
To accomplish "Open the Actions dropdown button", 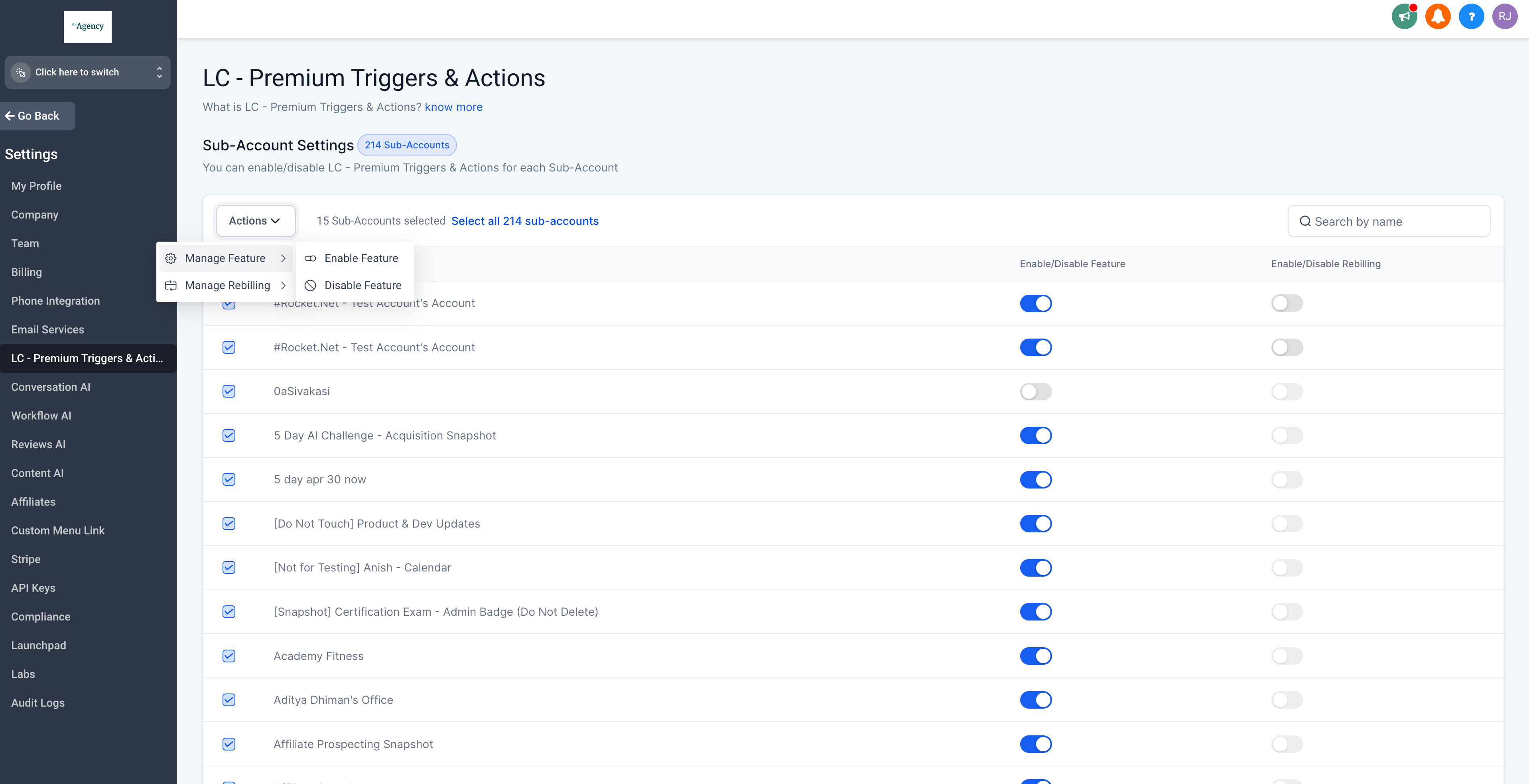I will point(255,221).
